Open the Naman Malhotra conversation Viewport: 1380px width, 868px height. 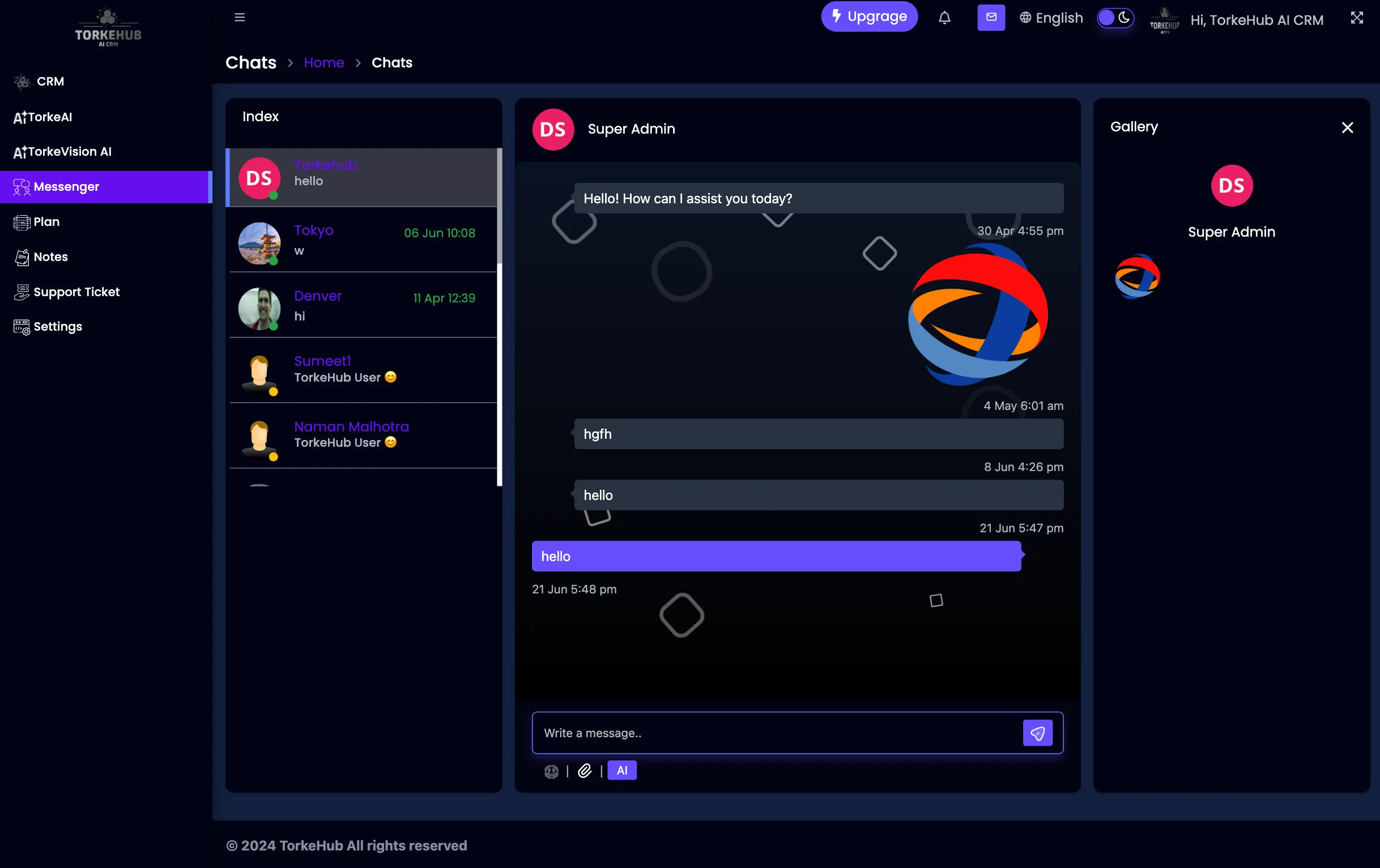[362, 436]
